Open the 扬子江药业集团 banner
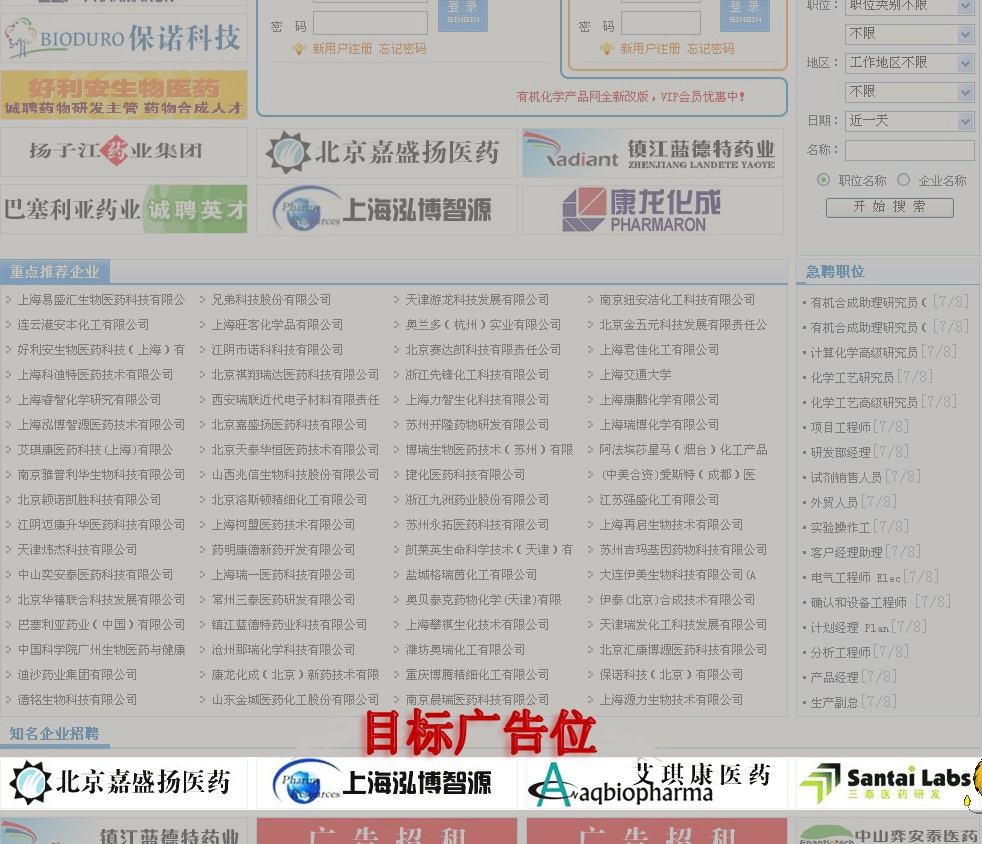982x844 pixels. (x=124, y=152)
